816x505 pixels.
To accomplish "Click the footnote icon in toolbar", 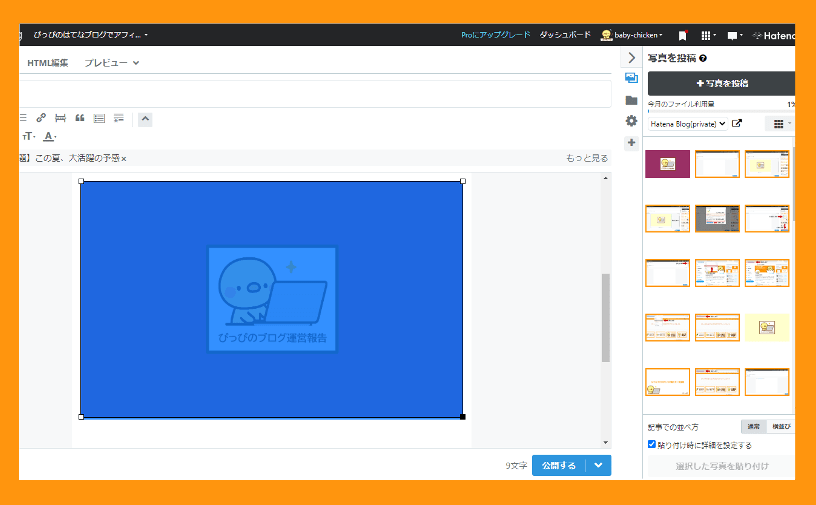I will 119,118.
